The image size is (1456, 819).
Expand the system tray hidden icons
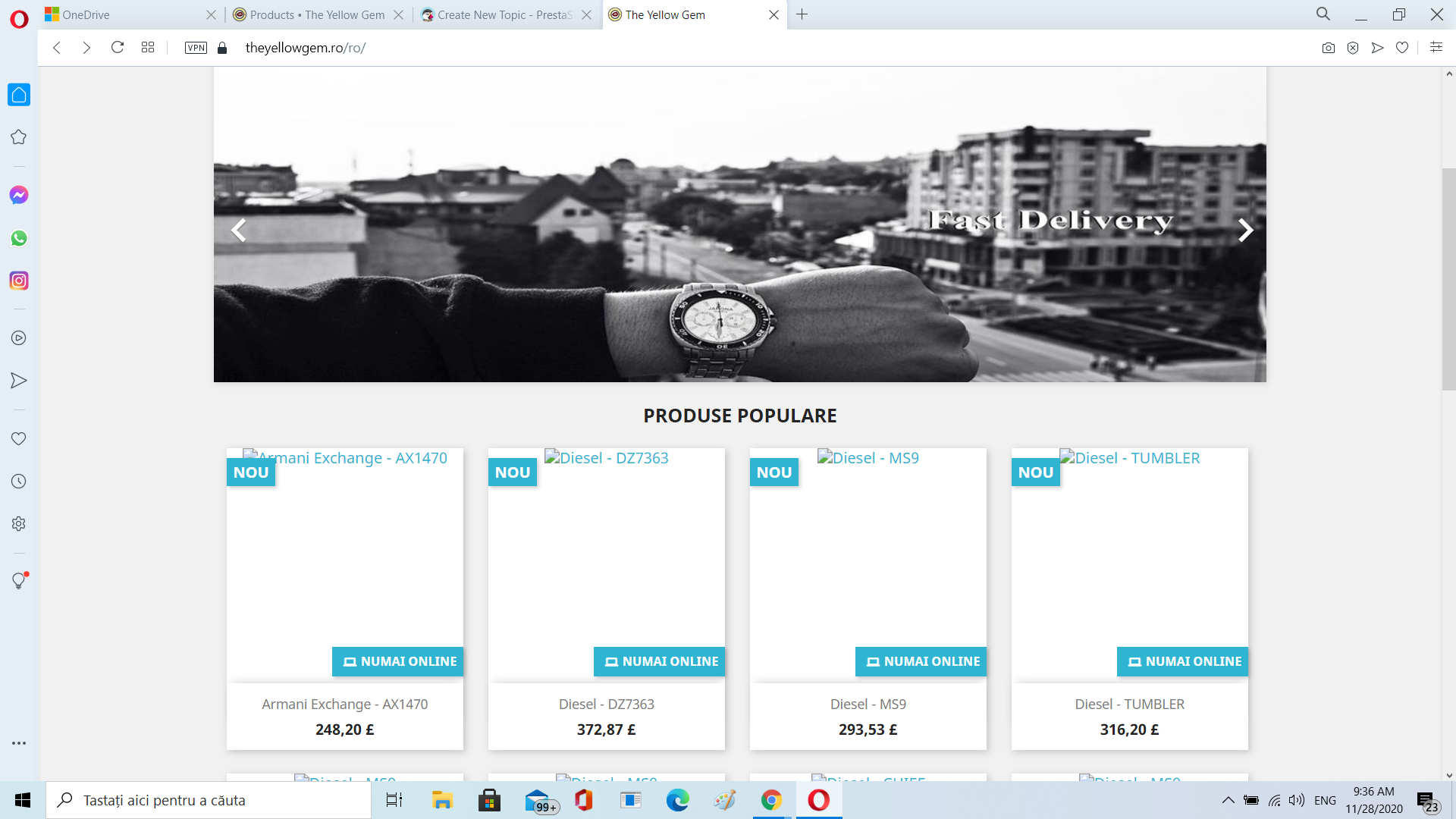tap(1228, 800)
